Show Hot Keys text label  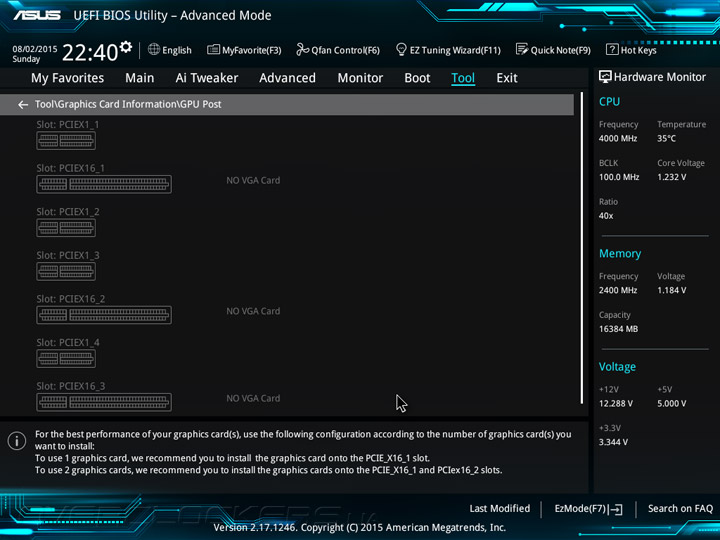click(639, 50)
